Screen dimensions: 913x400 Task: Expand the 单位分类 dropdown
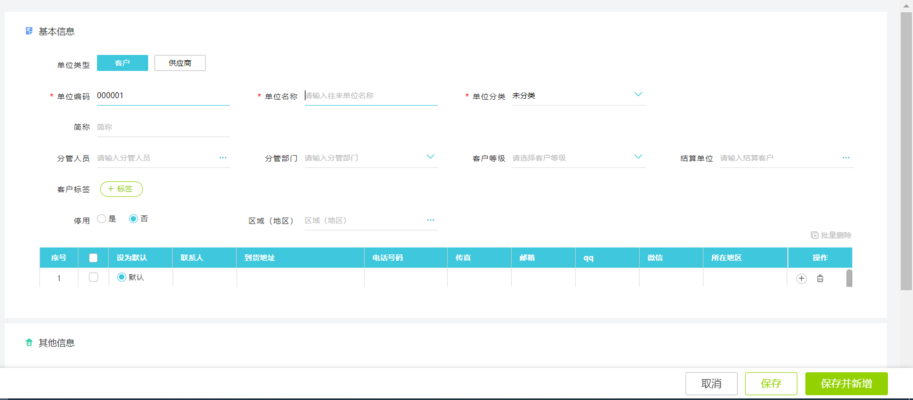tap(638, 94)
